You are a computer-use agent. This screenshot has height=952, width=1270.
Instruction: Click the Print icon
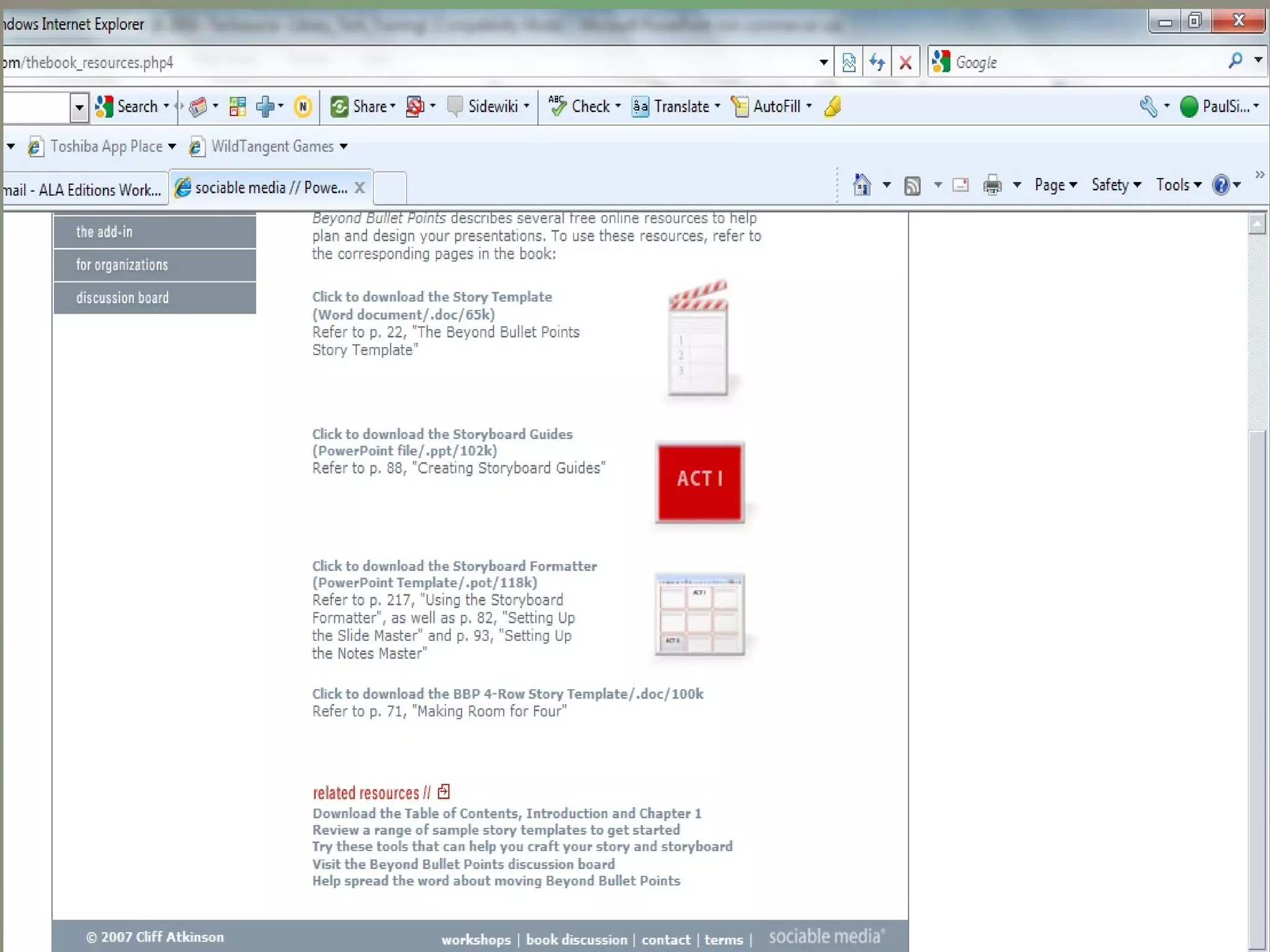pos(992,185)
